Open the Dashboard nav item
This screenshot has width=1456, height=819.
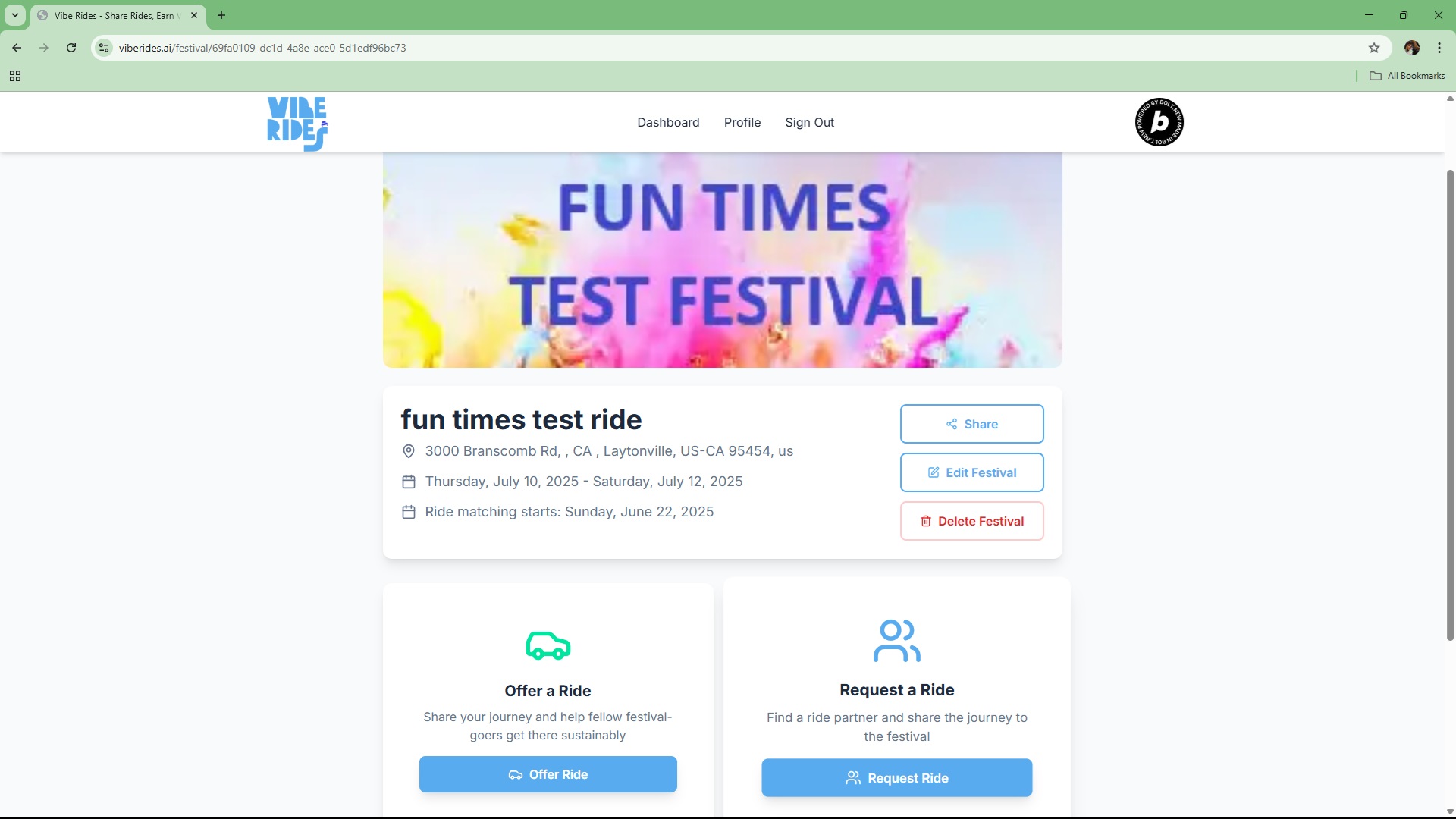point(667,122)
